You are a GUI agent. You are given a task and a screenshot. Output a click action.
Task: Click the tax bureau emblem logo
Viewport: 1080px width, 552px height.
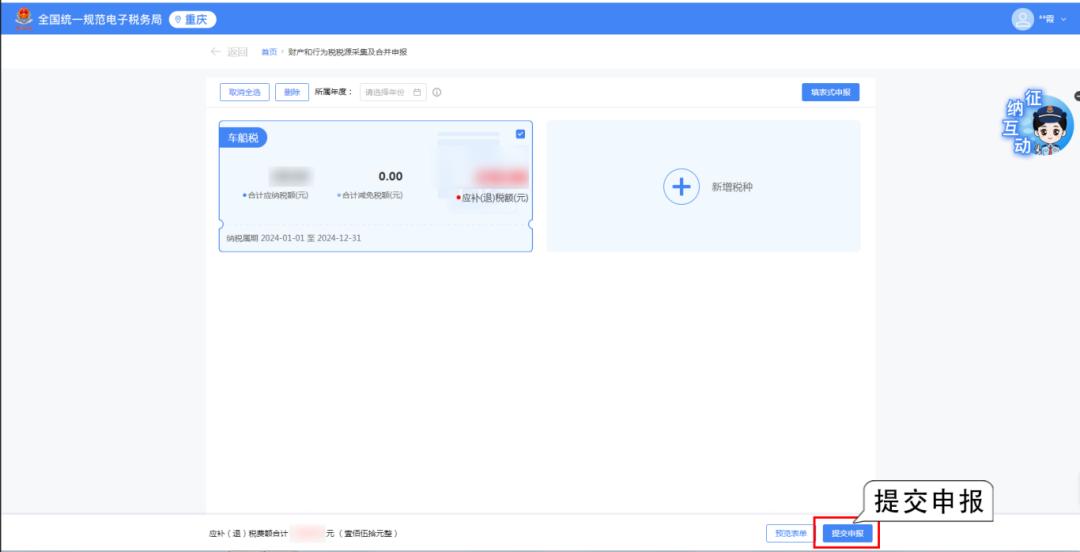pos(23,18)
